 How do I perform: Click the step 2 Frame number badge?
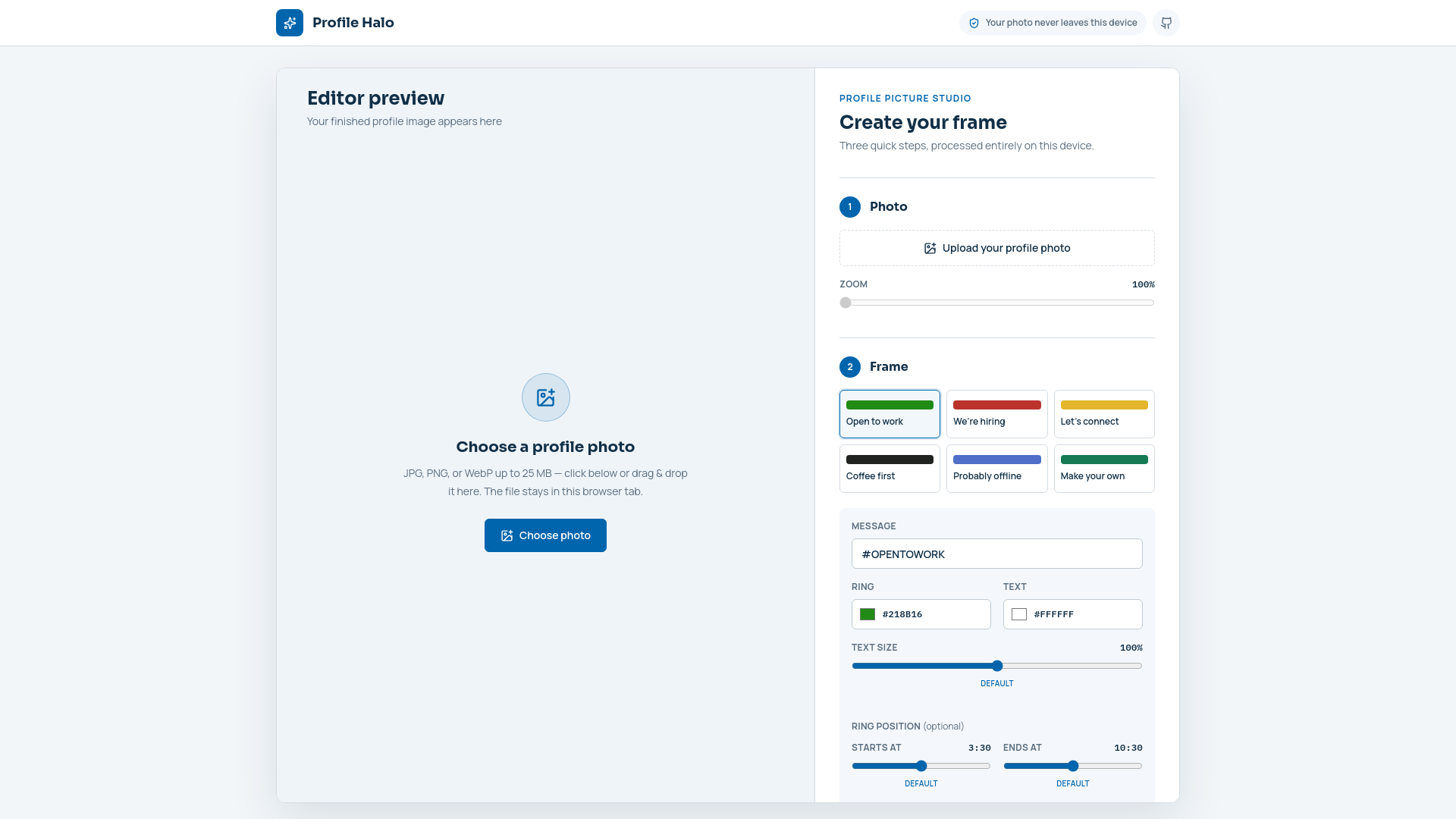coord(850,367)
